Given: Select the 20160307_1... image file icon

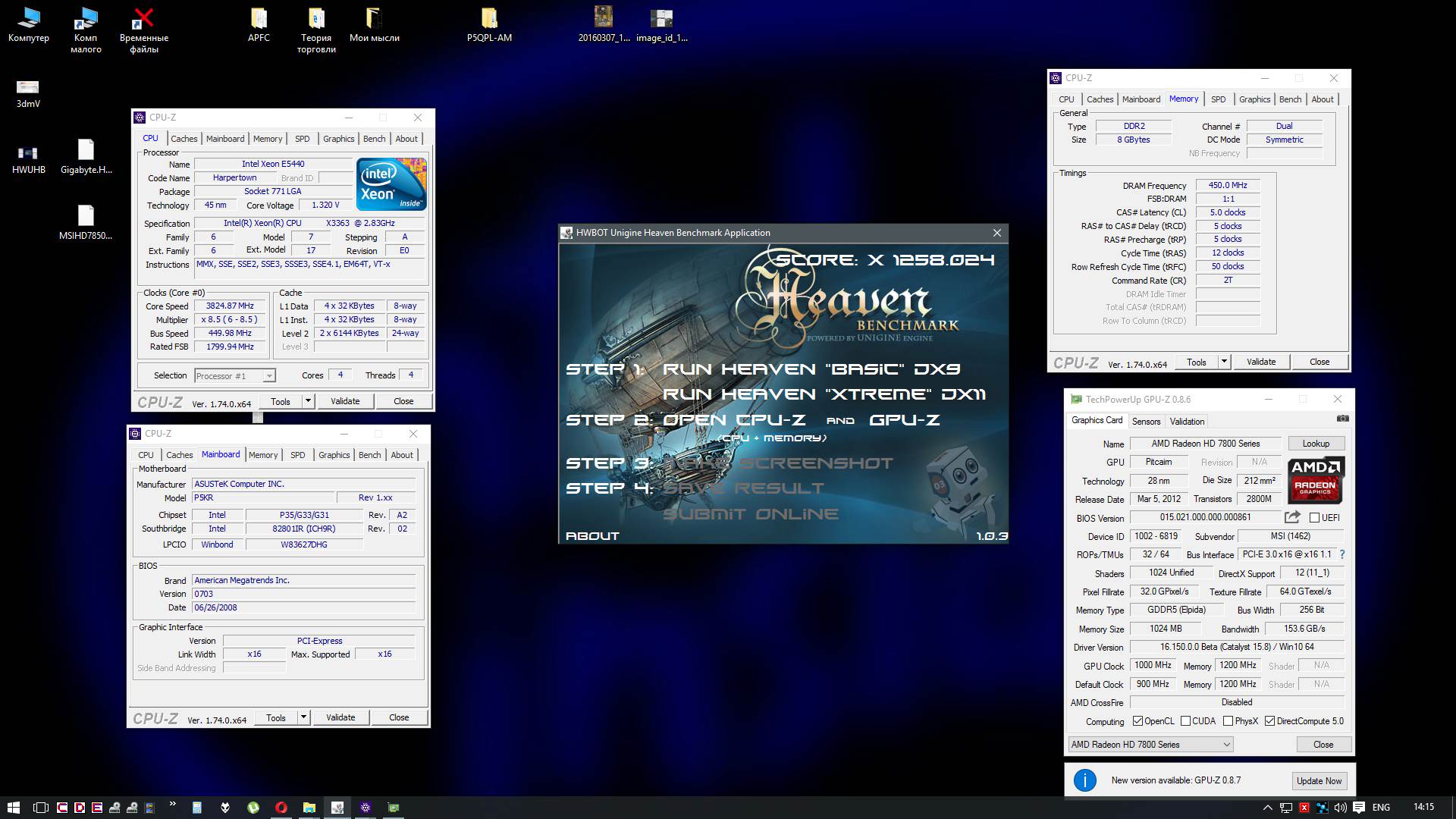Looking at the screenshot, I should (x=604, y=25).
